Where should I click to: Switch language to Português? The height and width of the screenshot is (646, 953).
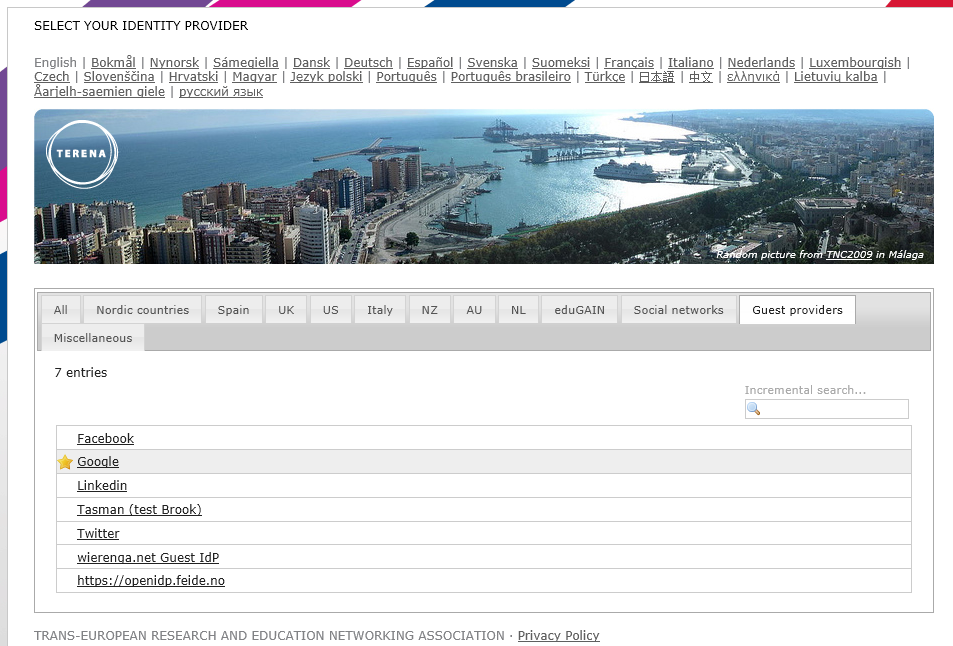(407, 77)
